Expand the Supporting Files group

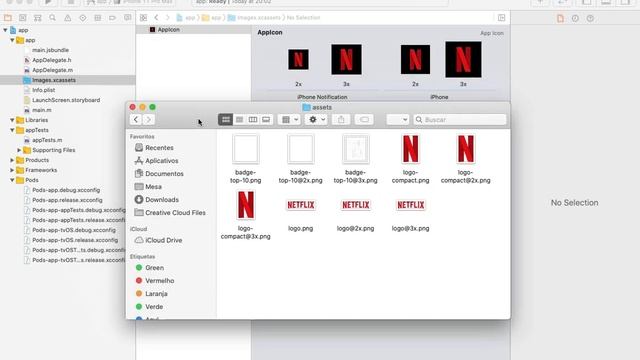(19, 150)
